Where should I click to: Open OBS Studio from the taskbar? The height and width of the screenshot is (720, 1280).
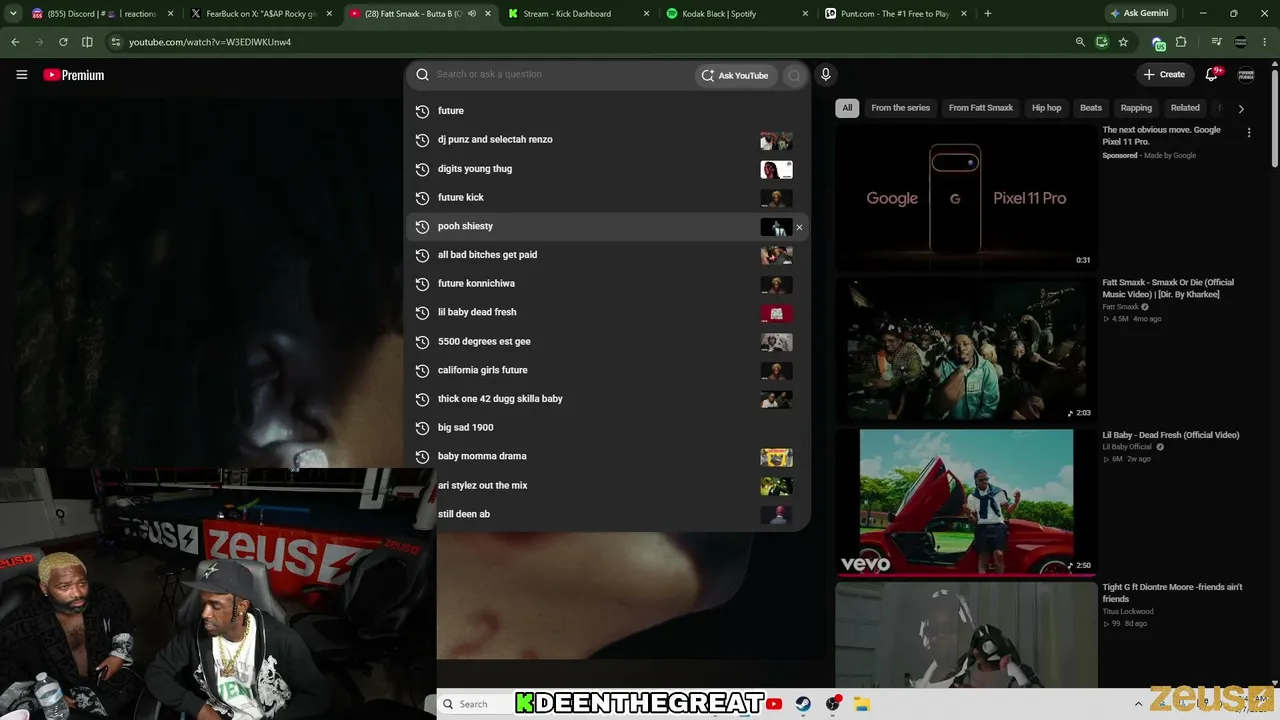(x=833, y=704)
